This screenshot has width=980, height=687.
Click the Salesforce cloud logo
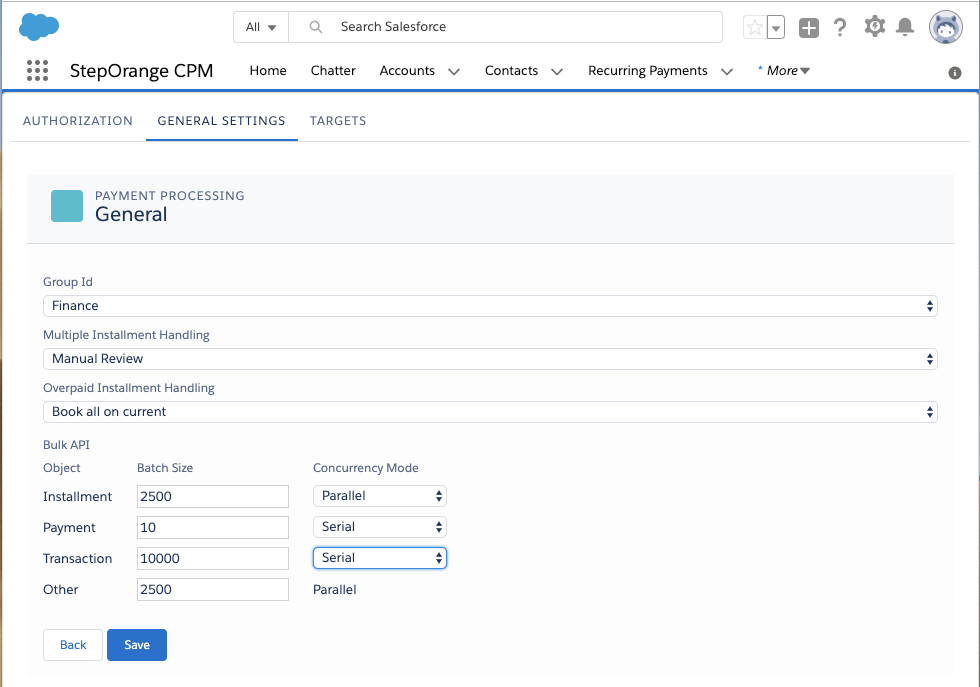[39, 27]
